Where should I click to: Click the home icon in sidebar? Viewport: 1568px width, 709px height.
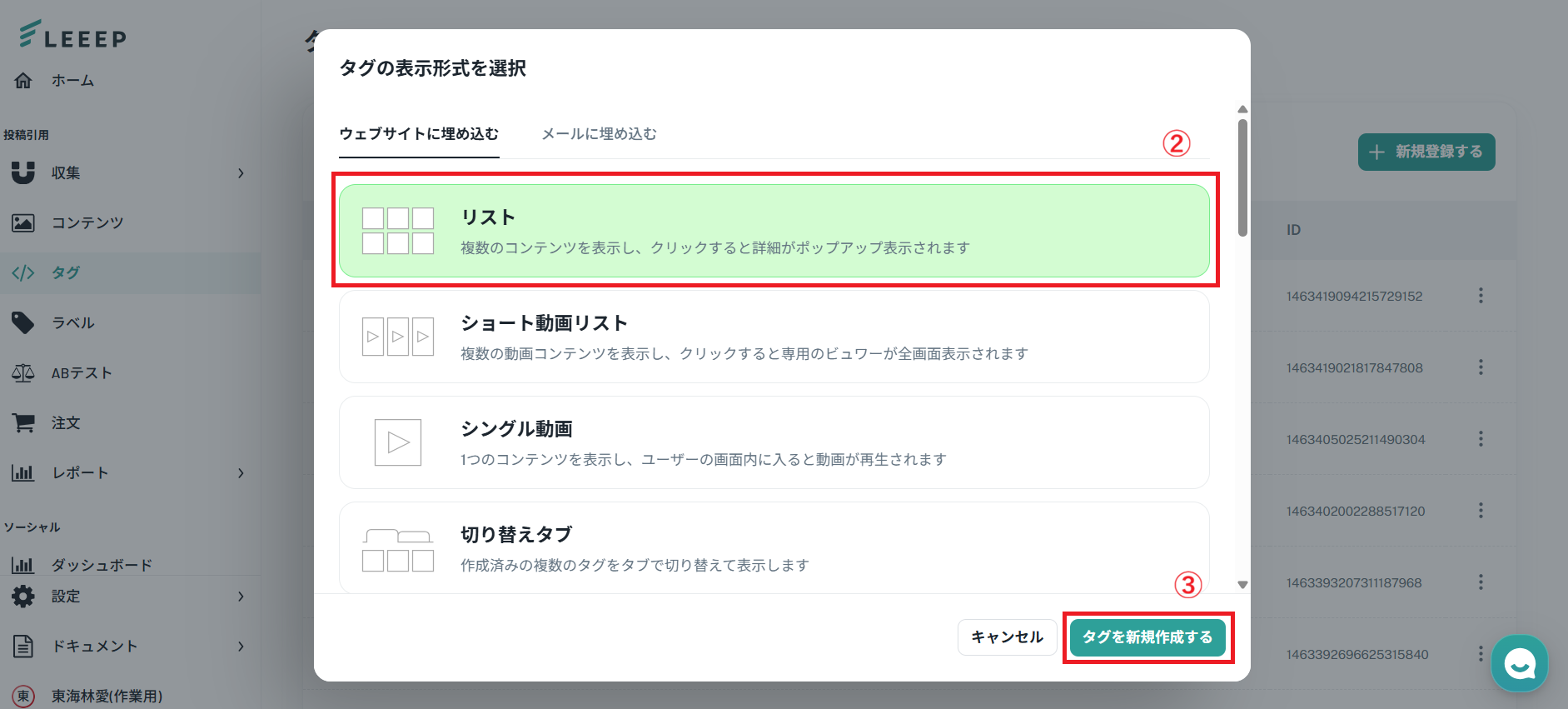coord(23,81)
